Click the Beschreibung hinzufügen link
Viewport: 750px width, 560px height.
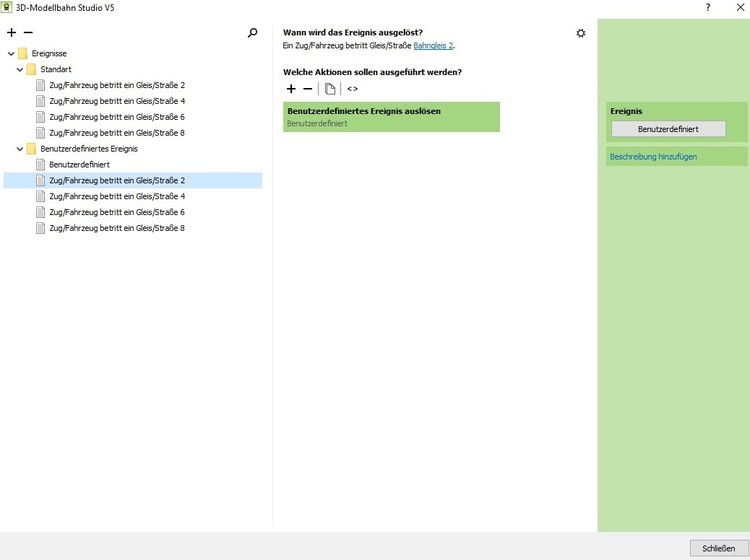(653, 156)
